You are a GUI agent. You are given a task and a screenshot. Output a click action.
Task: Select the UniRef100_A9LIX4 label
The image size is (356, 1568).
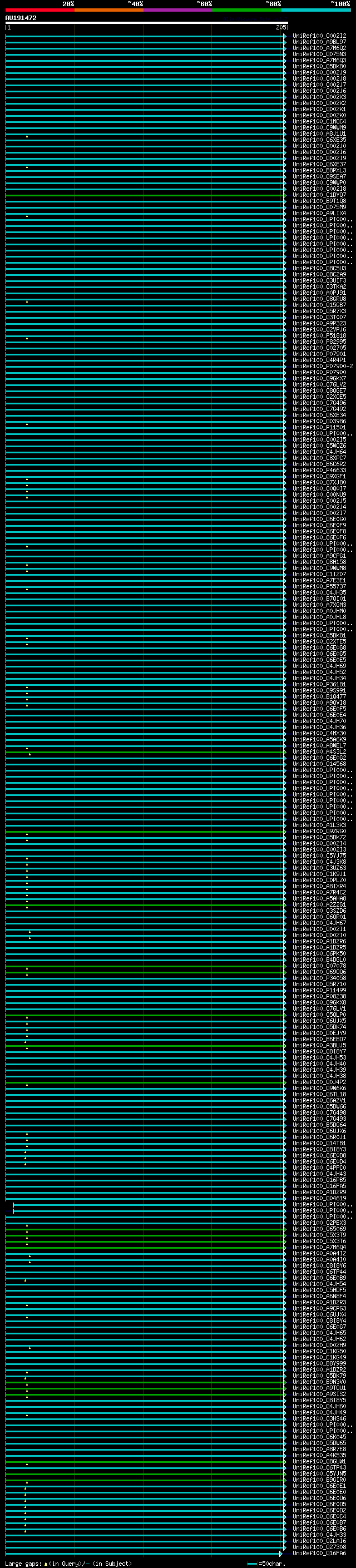point(319,213)
